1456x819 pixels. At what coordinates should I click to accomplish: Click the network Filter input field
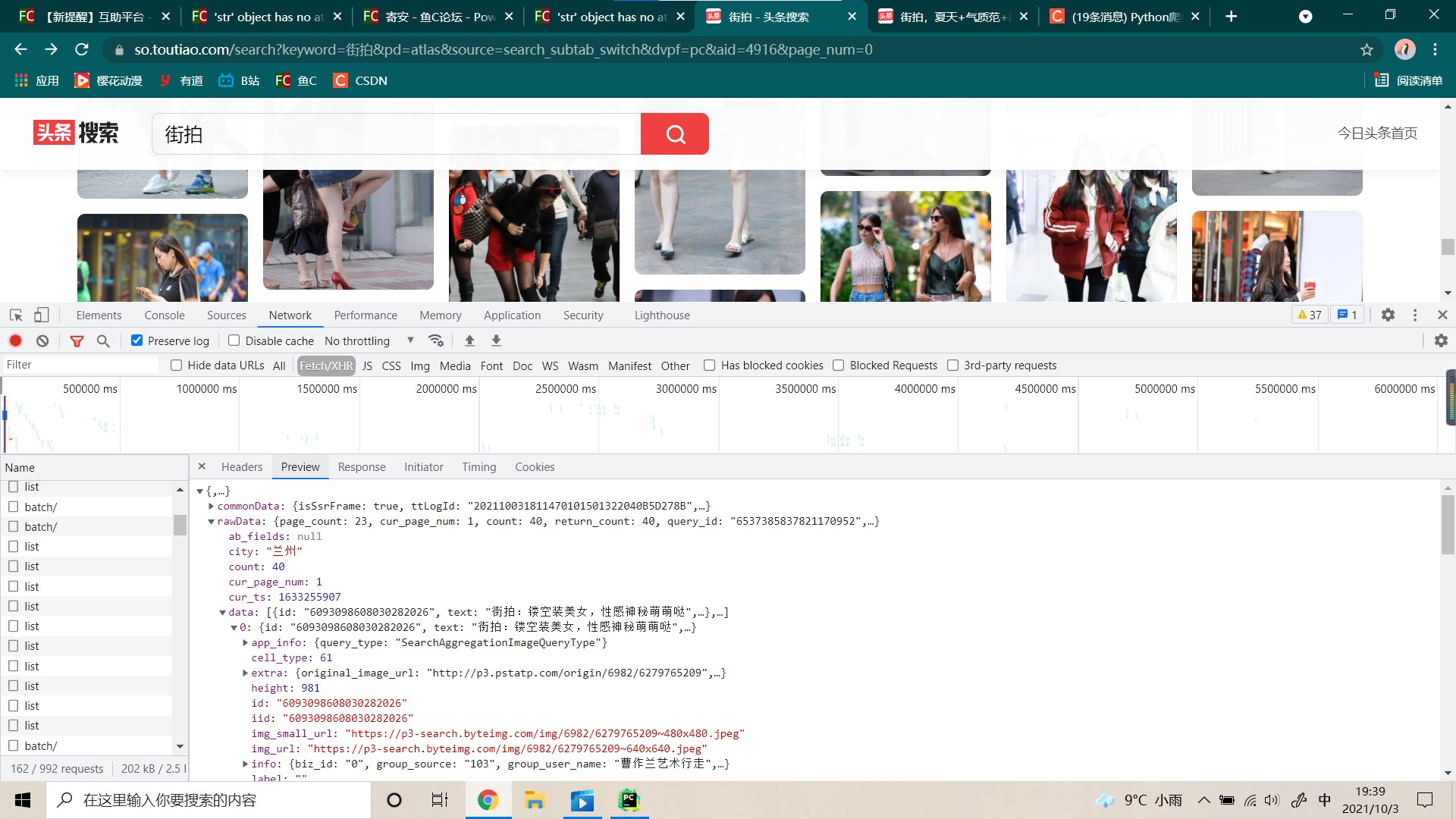(81, 365)
